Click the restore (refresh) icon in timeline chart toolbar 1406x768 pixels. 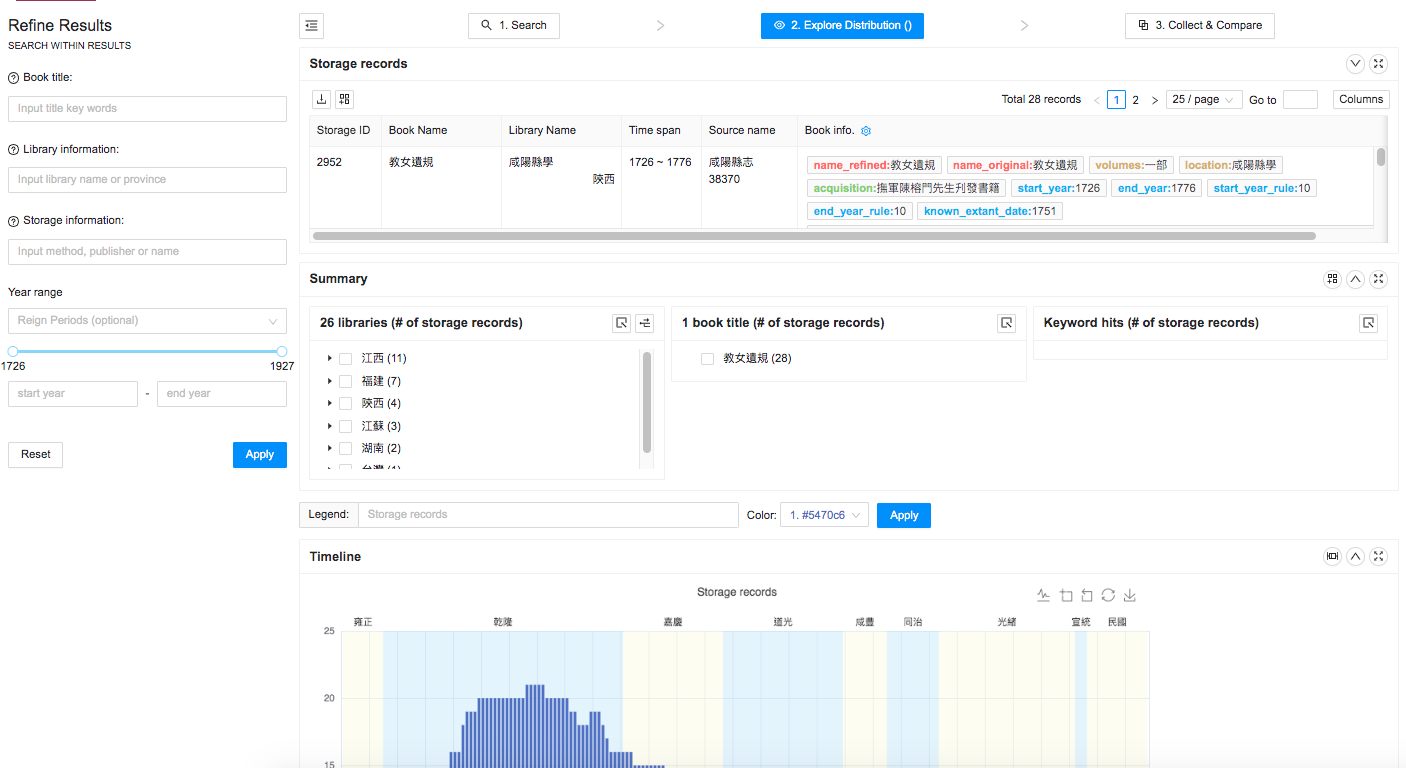click(x=1108, y=596)
